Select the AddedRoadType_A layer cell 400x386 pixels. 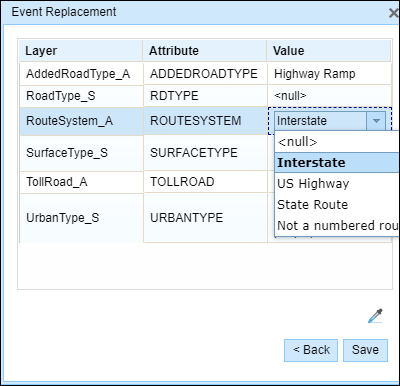81,74
